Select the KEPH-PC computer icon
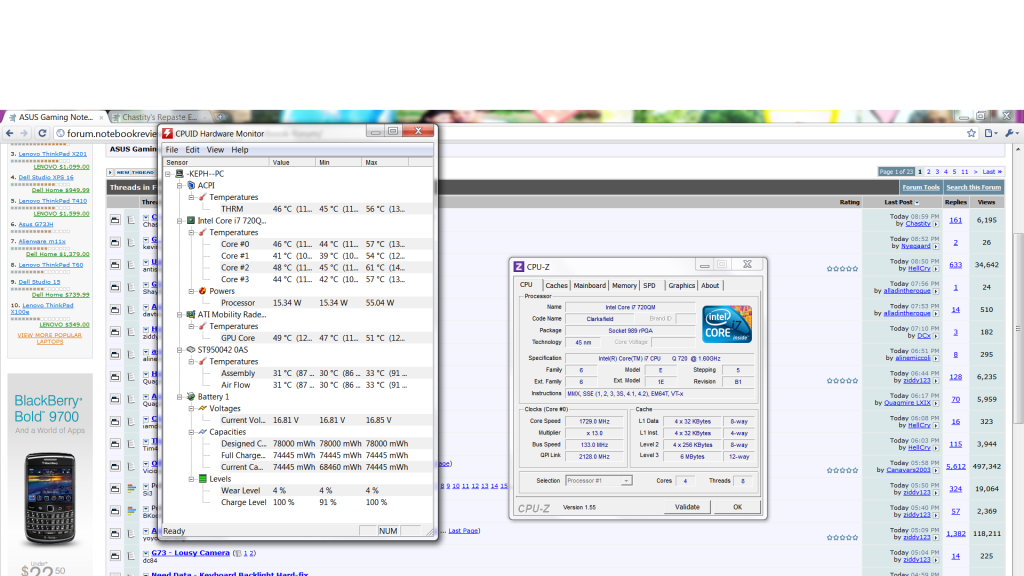Viewport: 1024px width, 576px height. coord(180,174)
